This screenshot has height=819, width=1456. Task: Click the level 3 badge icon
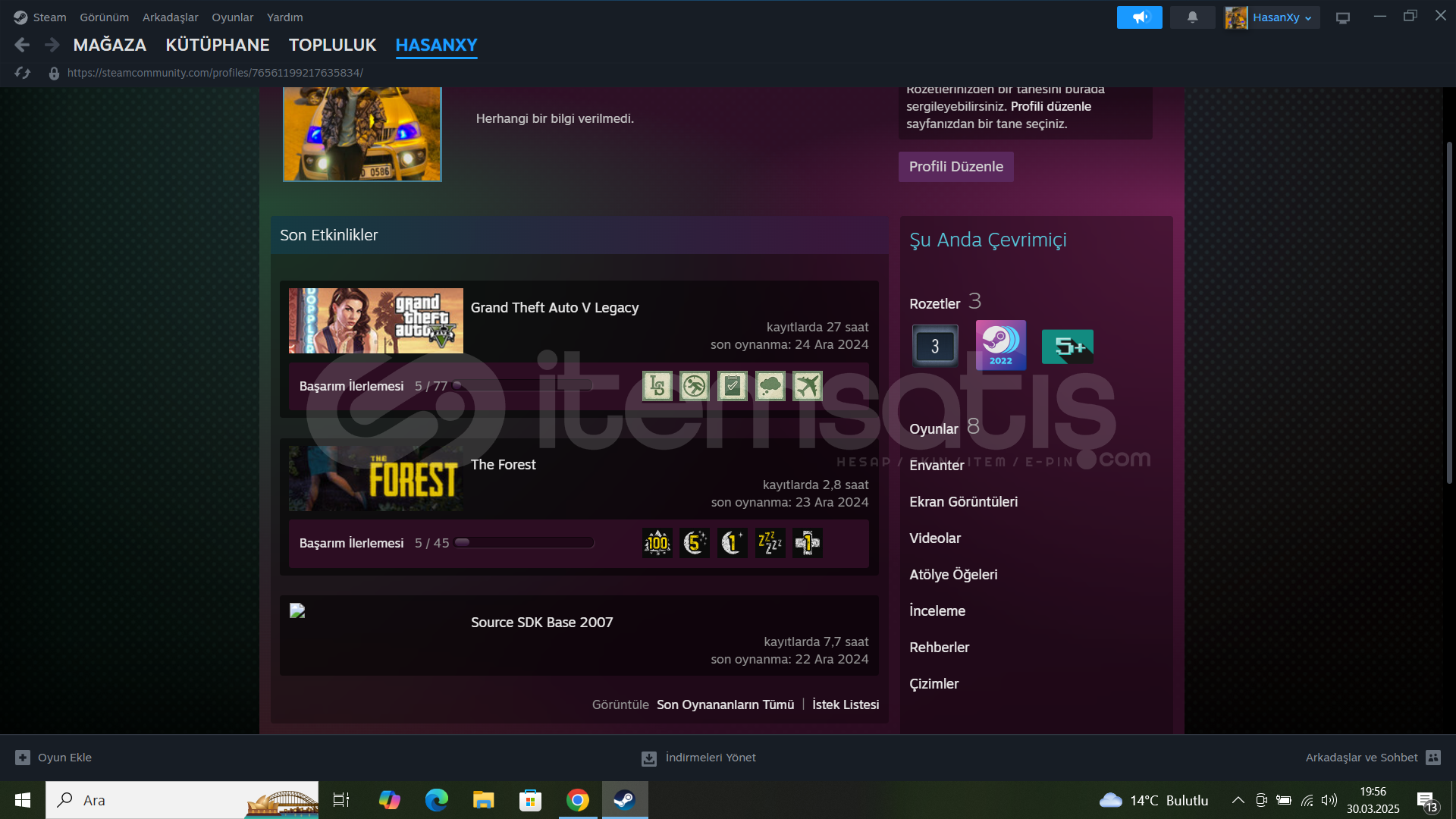click(934, 346)
